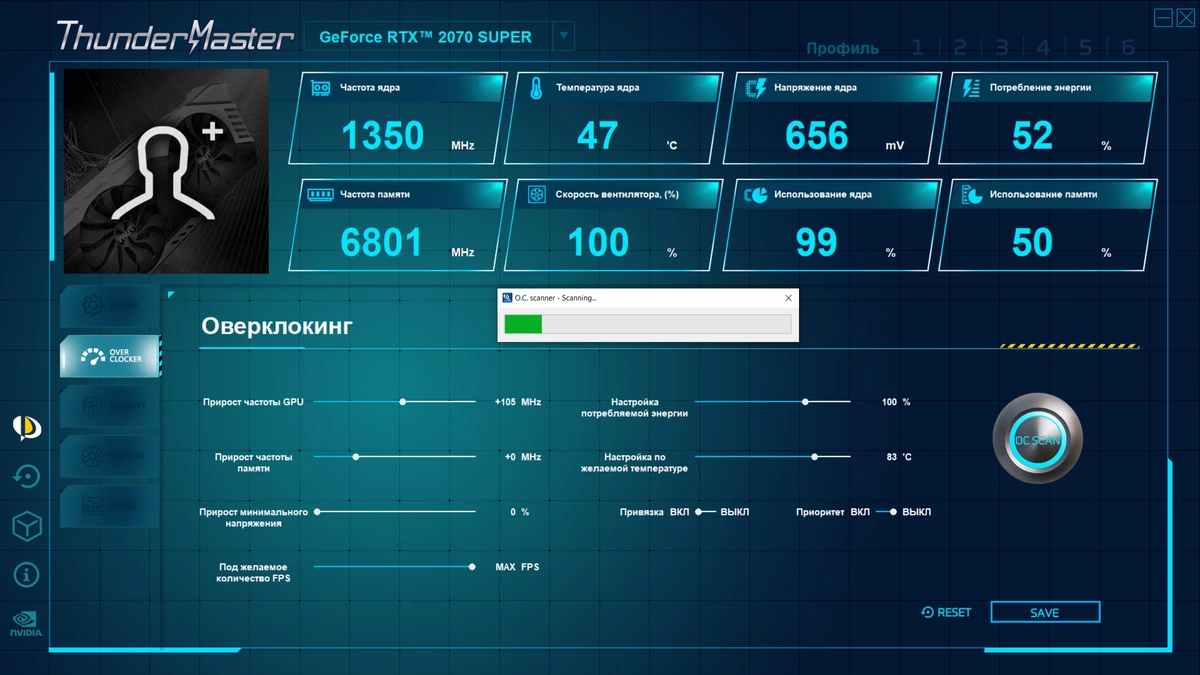Click the +0 MHz memory clock value

(523, 457)
